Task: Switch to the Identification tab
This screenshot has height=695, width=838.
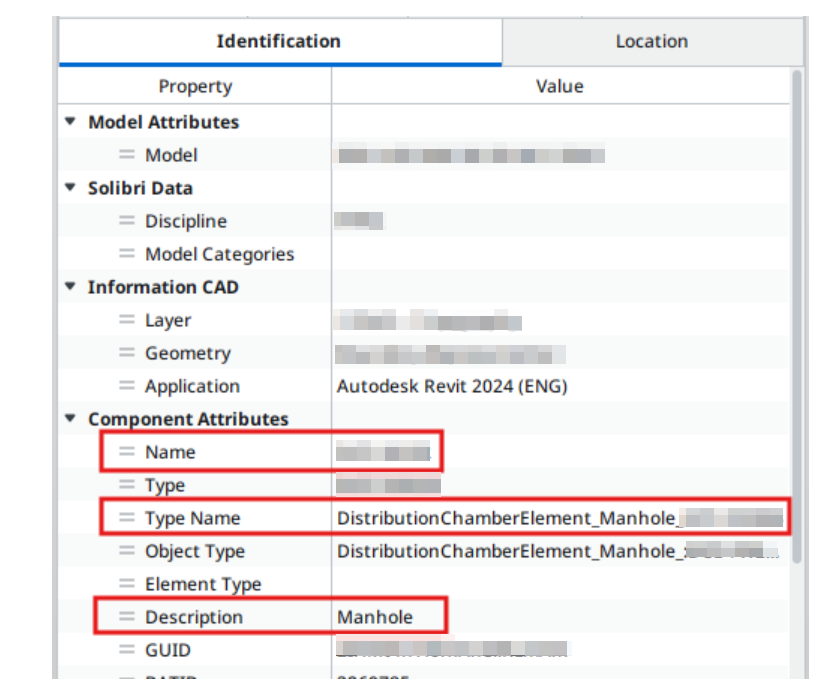Action: [x=280, y=42]
